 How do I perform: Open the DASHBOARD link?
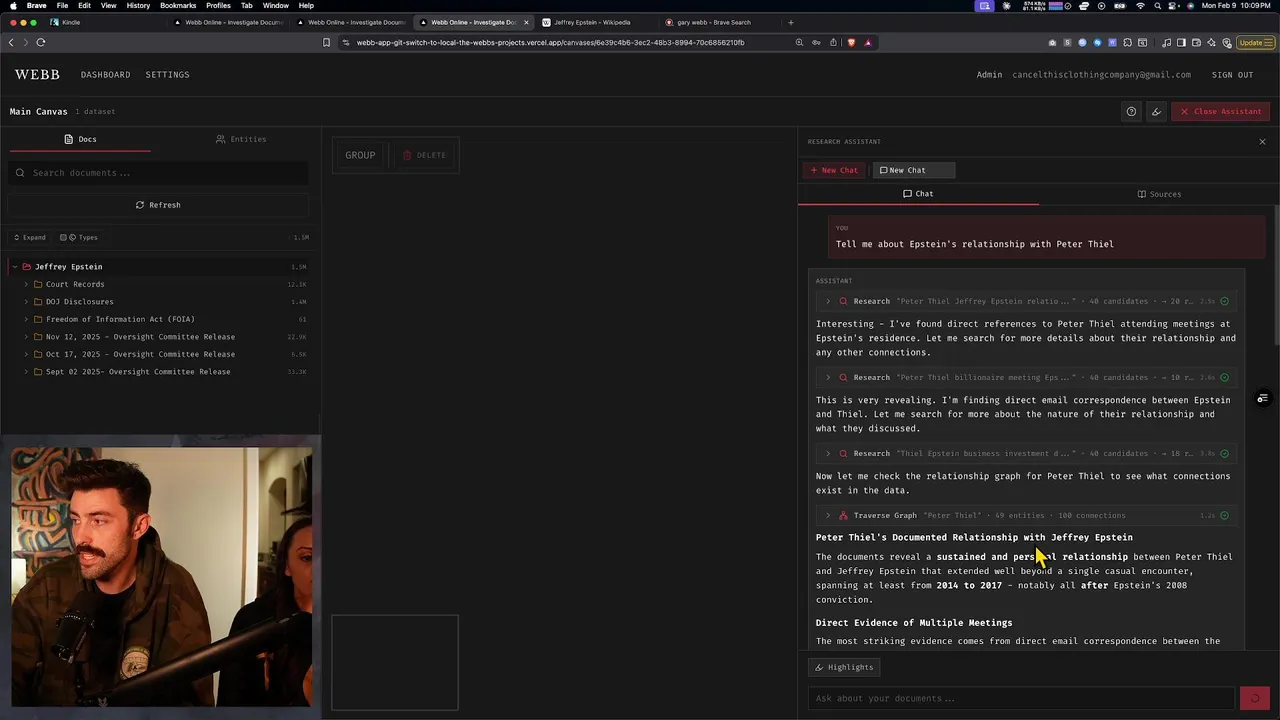pos(106,75)
